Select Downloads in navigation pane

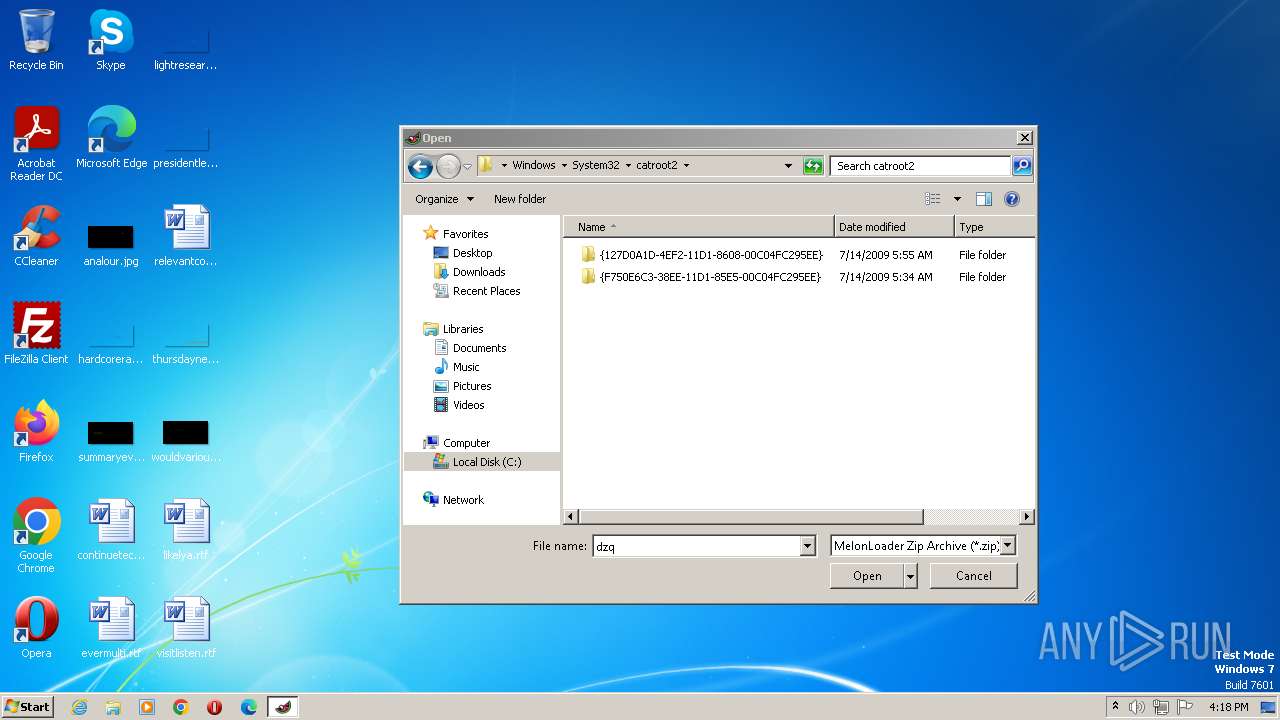479,272
